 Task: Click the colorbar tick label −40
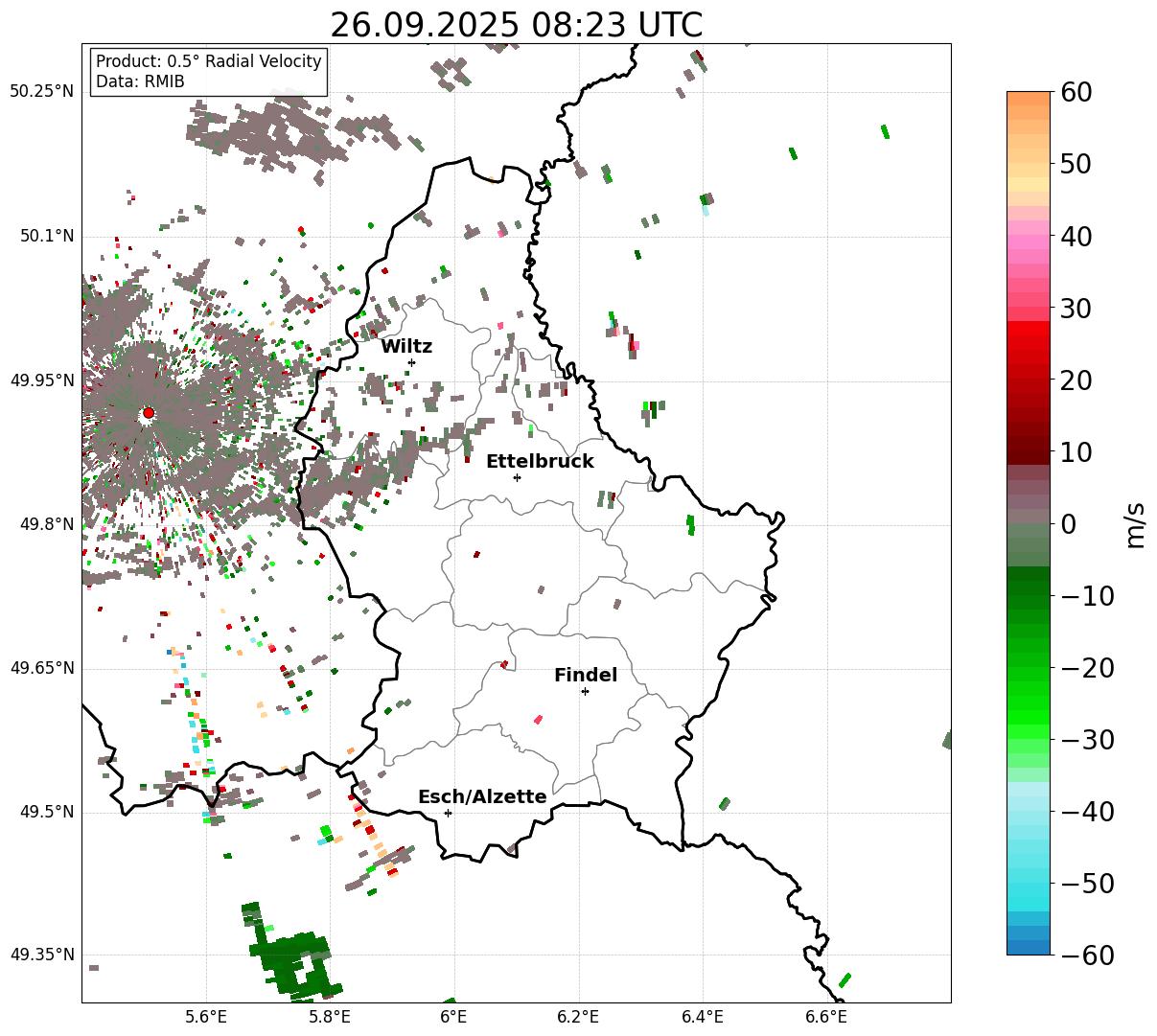click(1086, 812)
